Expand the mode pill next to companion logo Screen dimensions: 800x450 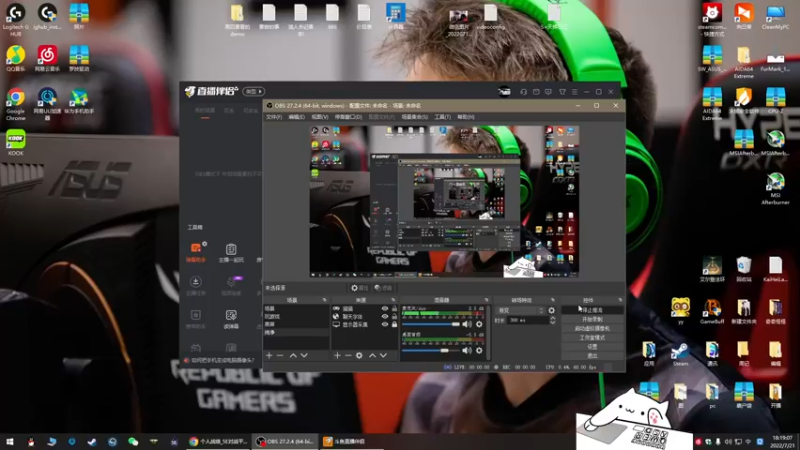254,92
